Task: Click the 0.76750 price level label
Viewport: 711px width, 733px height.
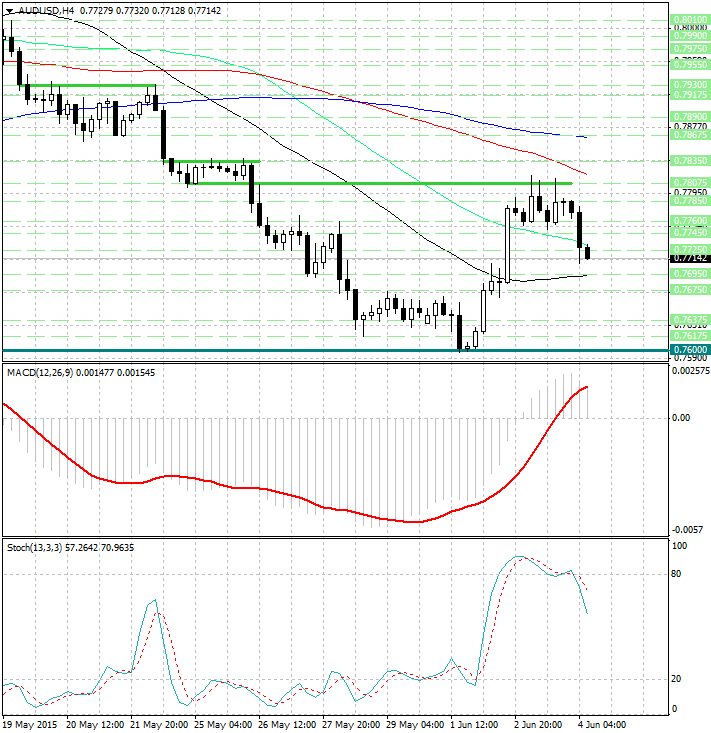Action: click(690, 290)
